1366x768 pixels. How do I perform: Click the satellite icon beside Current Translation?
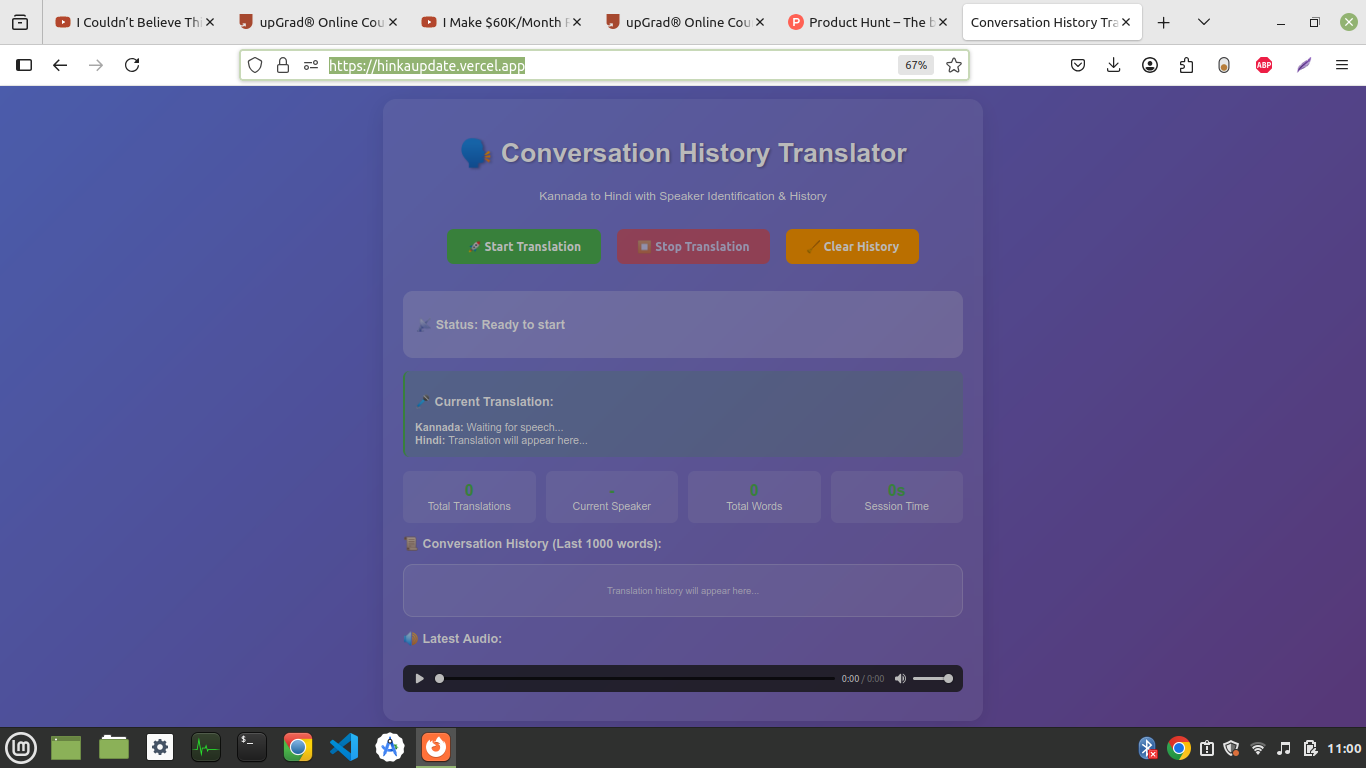[x=421, y=400]
